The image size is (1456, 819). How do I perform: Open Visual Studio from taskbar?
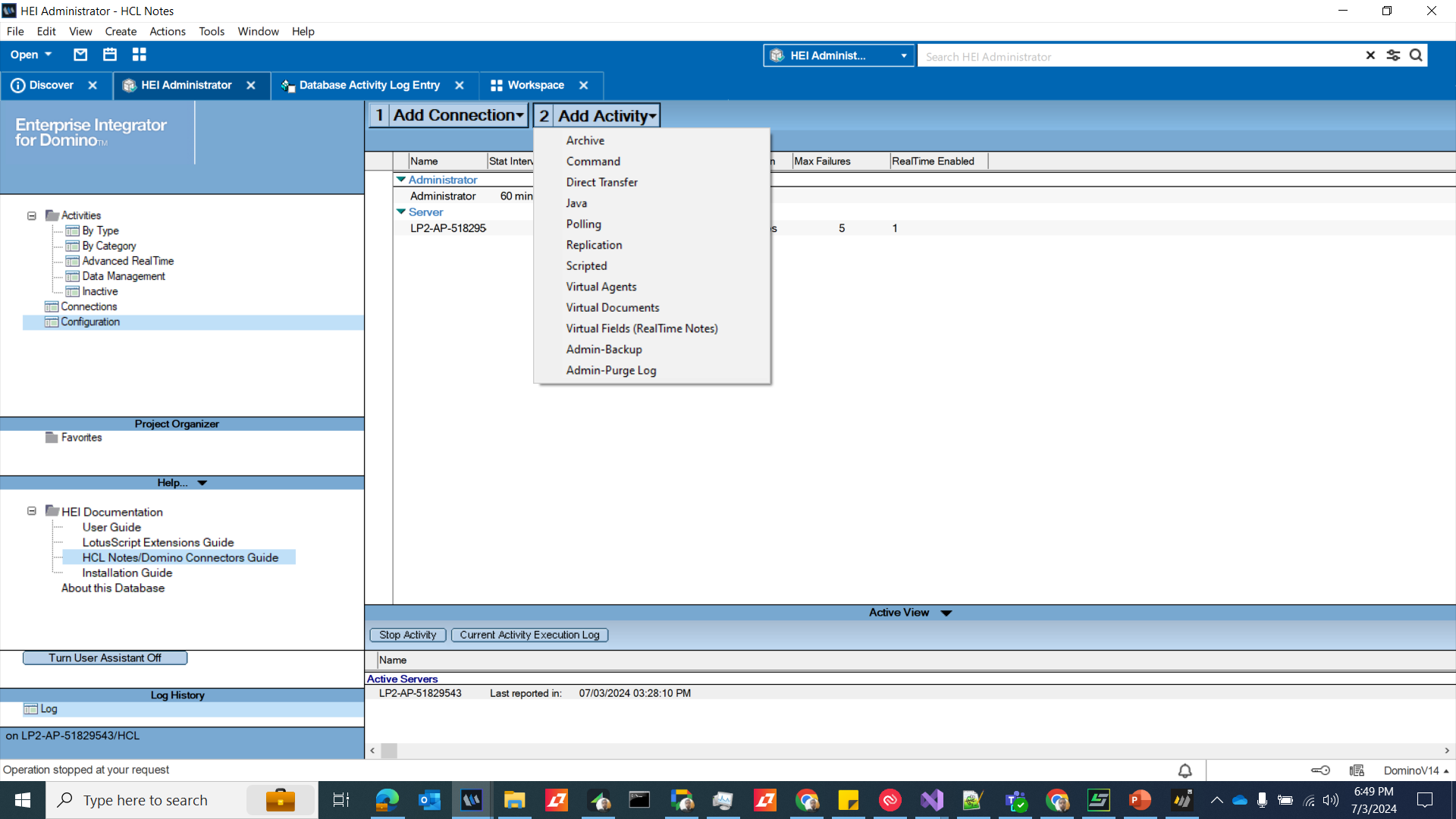932,800
